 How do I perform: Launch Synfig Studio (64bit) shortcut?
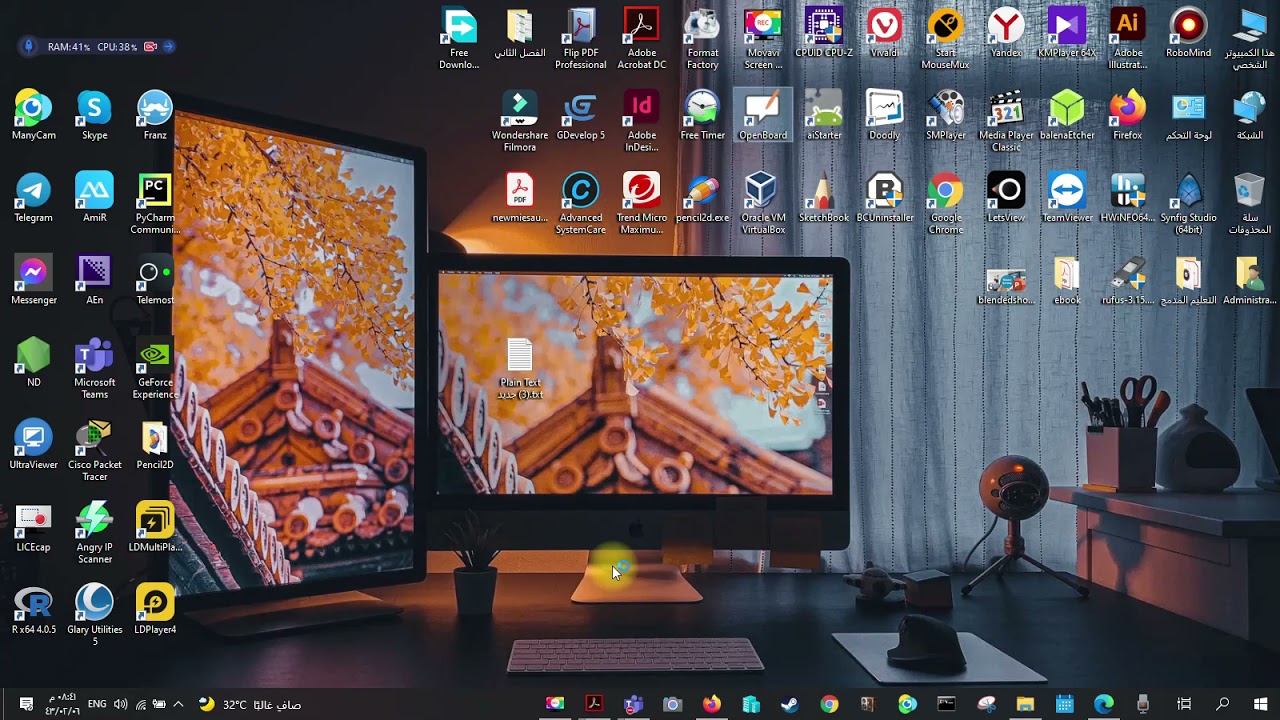pos(1189,203)
